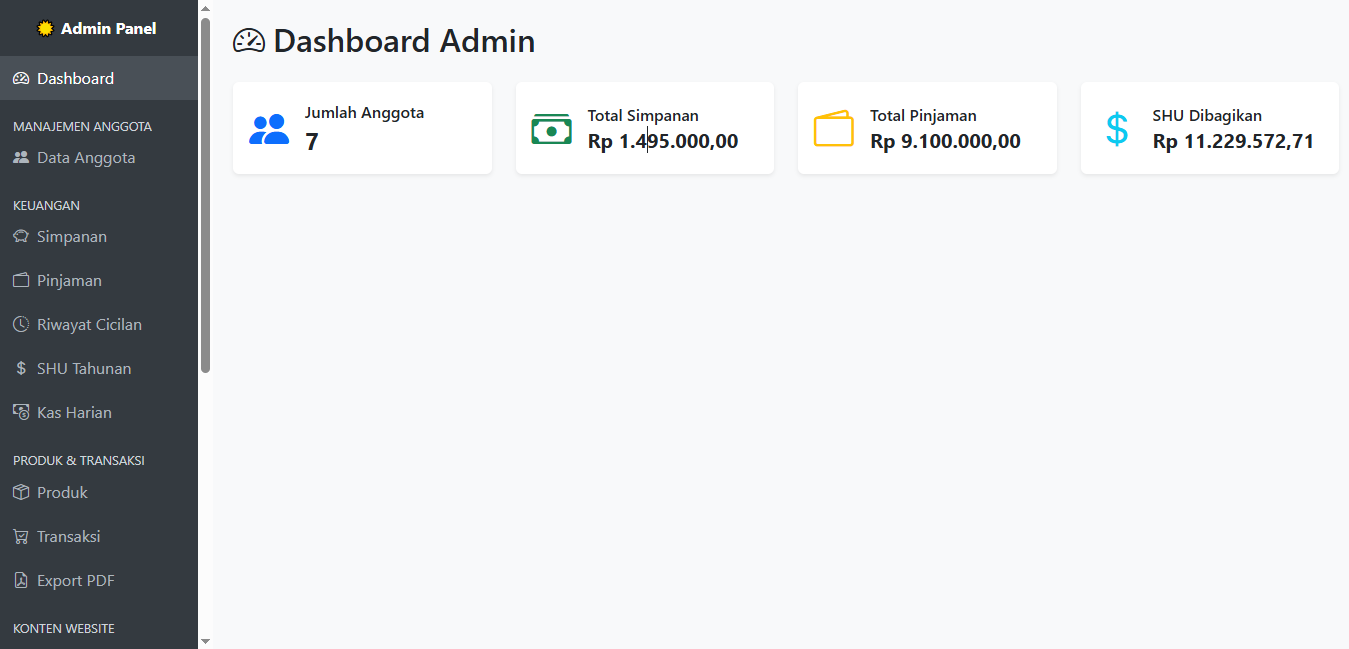Click the Total Simpanan summary card

point(644,129)
